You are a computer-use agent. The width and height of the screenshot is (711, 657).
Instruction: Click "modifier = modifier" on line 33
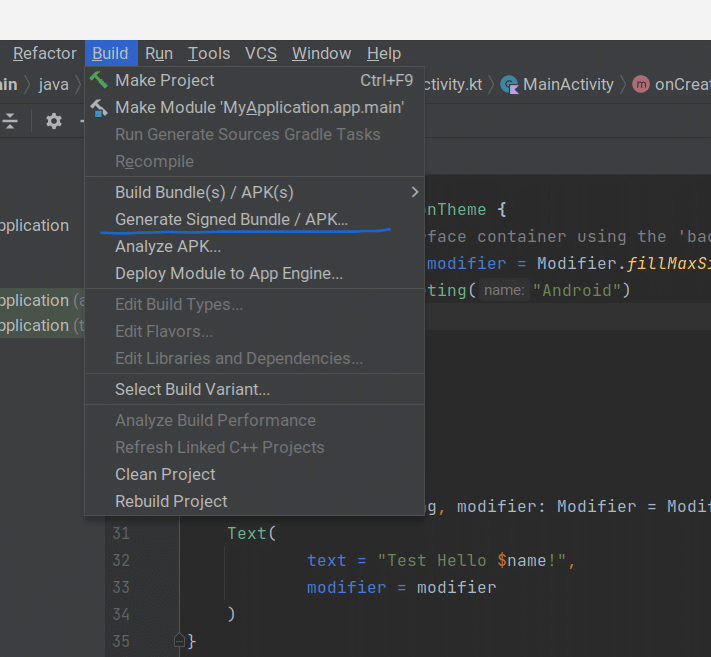(402, 587)
